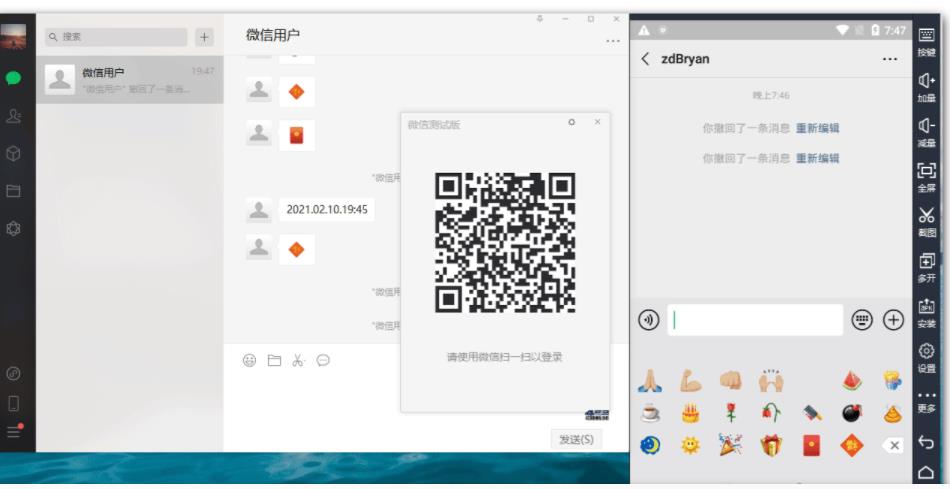Expand emulator 更多 more options
This screenshot has width=950, height=489.
(x=926, y=402)
